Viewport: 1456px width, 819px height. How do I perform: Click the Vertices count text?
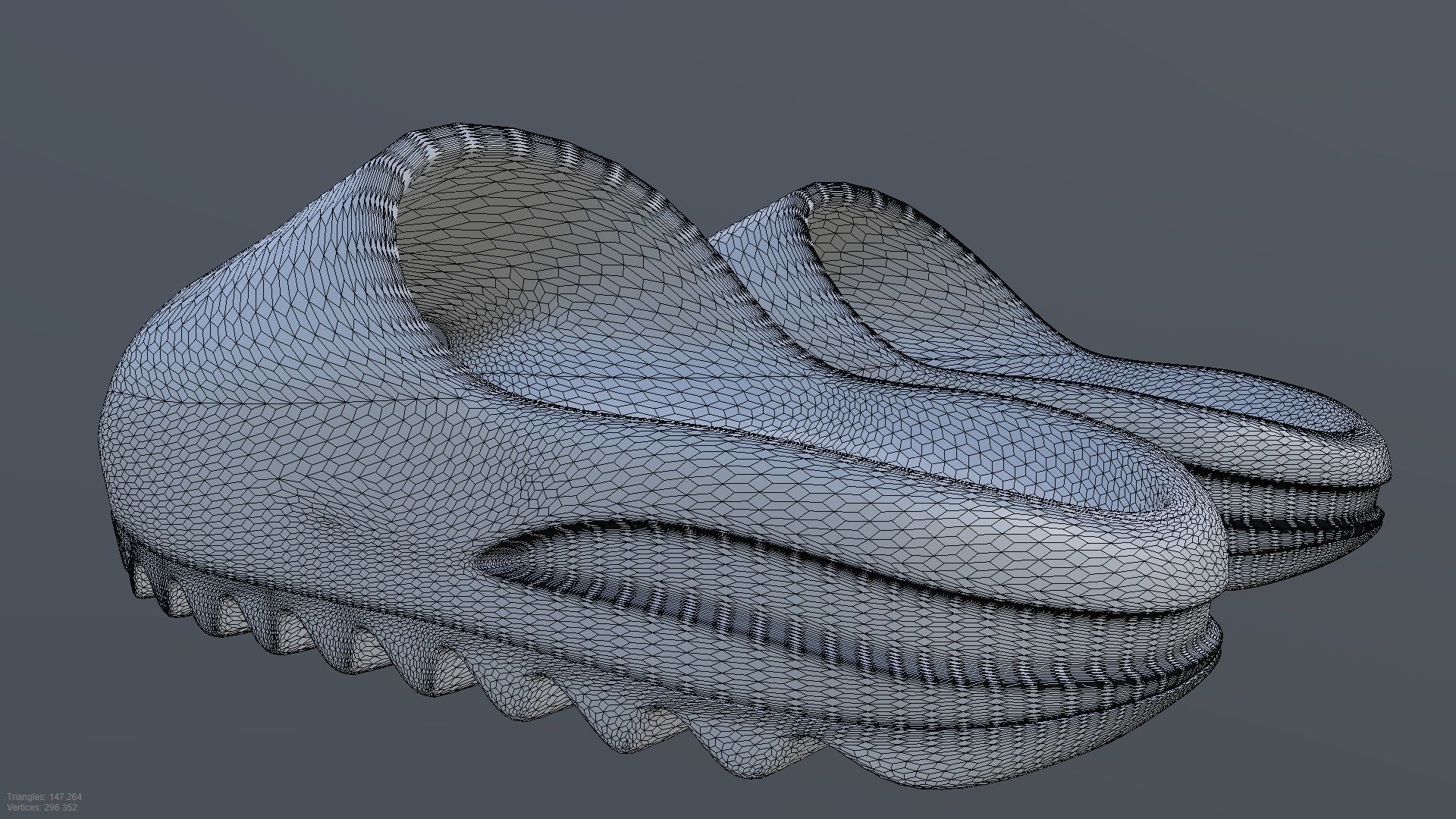pyautogui.click(x=42, y=808)
